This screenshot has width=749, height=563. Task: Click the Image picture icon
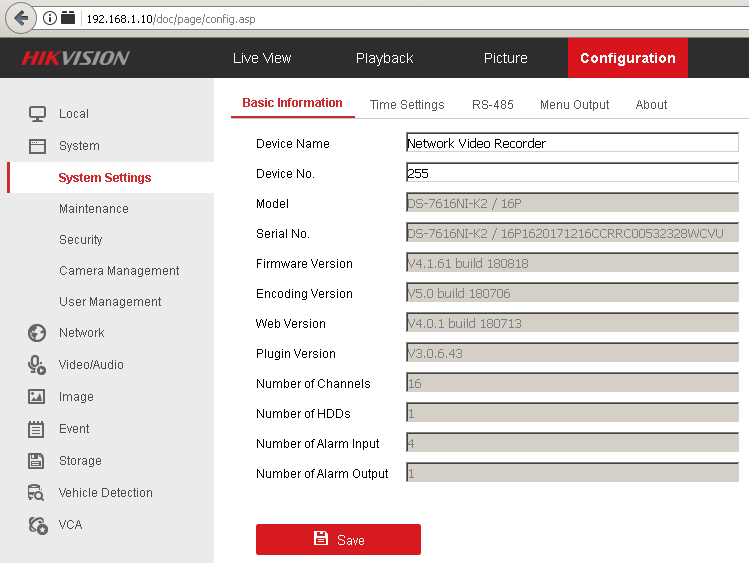tap(37, 397)
